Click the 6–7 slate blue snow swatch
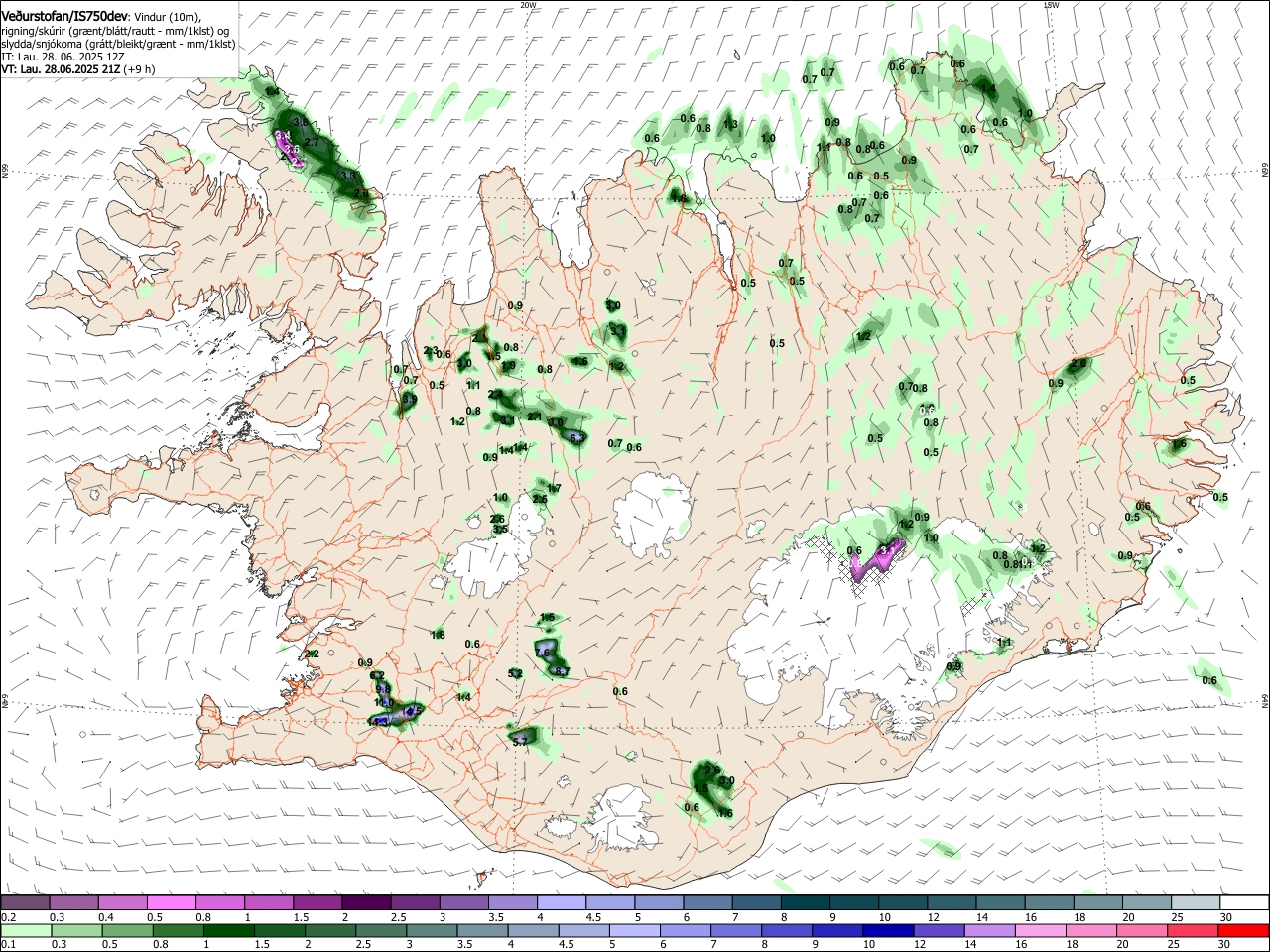Viewport: 1270px width, 952px height. (x=707, y=902)
